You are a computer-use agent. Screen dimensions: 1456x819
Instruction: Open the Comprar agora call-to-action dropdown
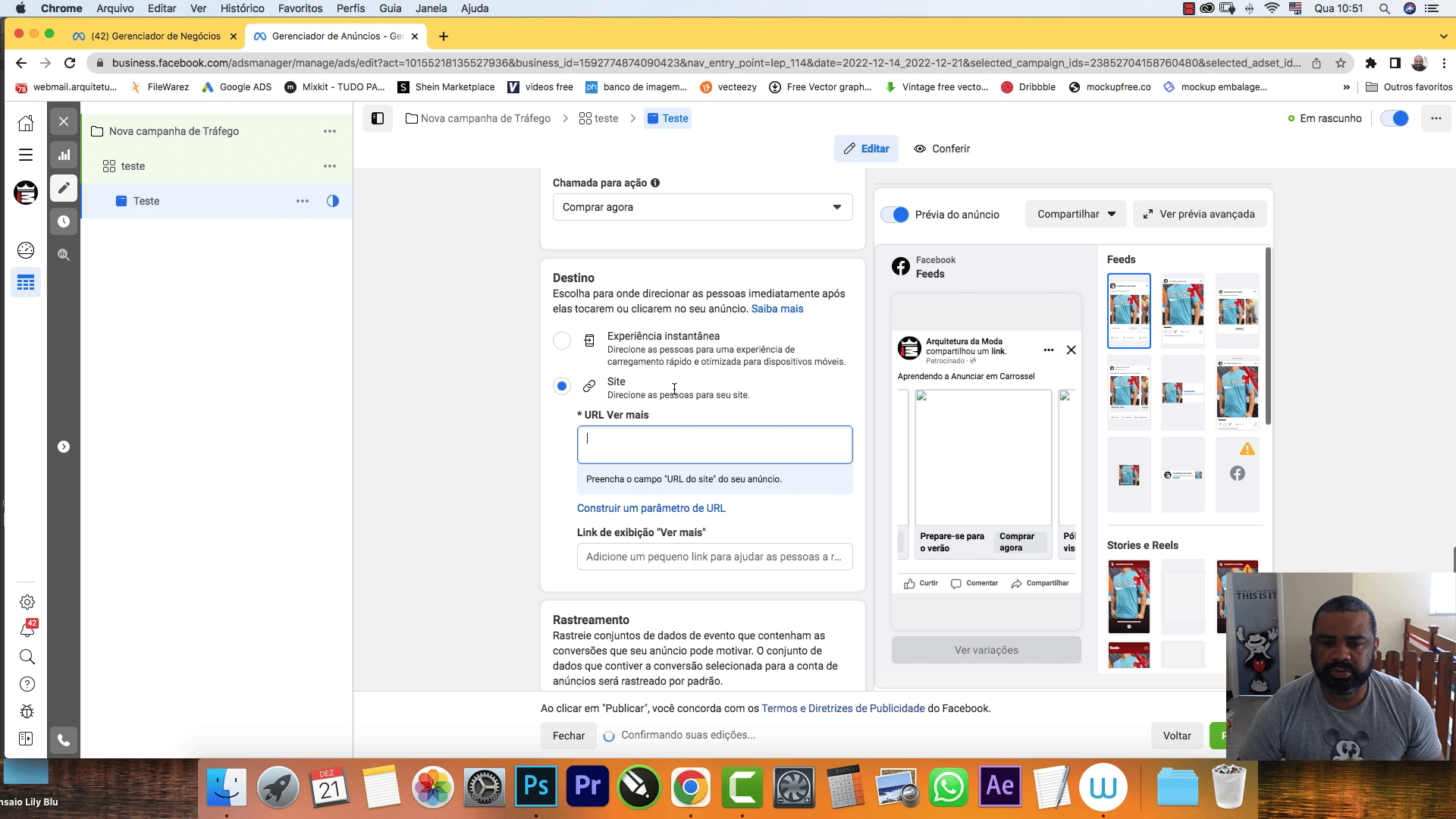pos(702,207)
